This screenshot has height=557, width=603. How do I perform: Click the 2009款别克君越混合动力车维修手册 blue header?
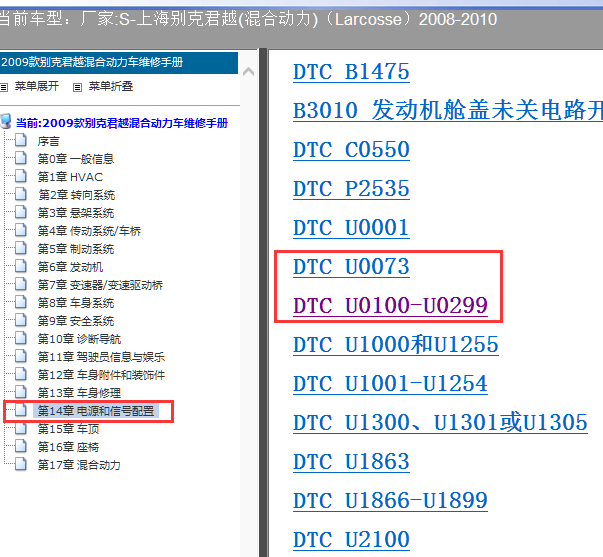[118, 63]
